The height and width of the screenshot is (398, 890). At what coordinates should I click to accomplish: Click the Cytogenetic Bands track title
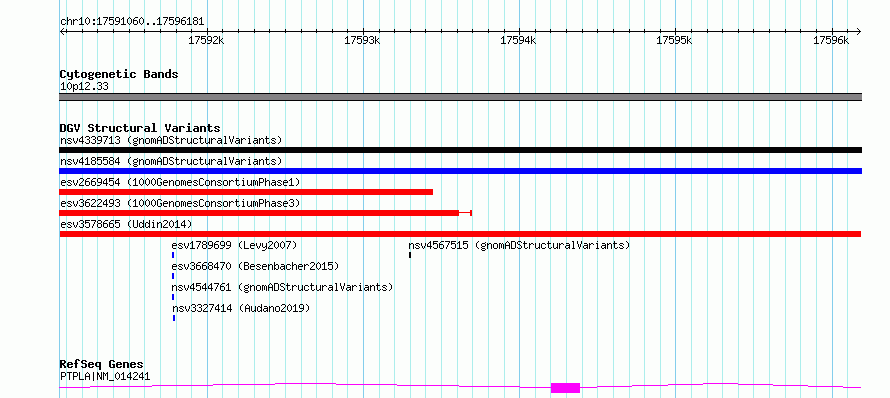point(119,74)
